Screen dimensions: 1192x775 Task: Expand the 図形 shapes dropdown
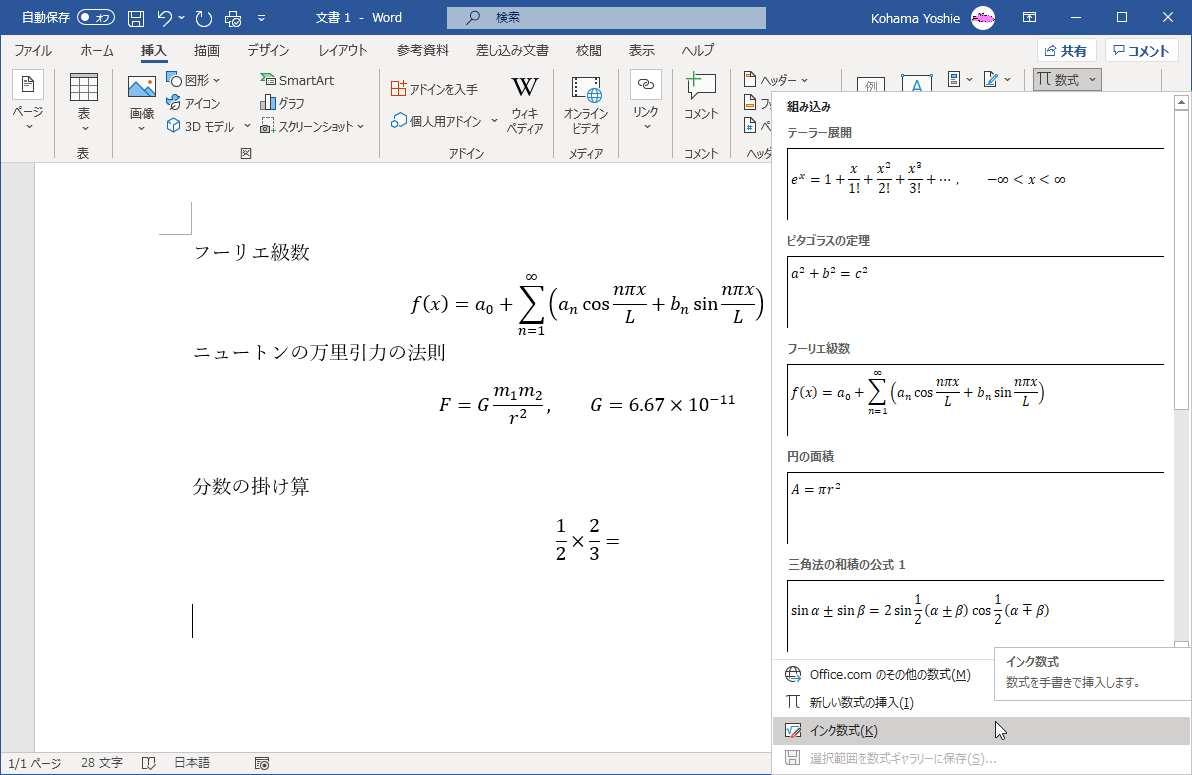coord(194,80)
